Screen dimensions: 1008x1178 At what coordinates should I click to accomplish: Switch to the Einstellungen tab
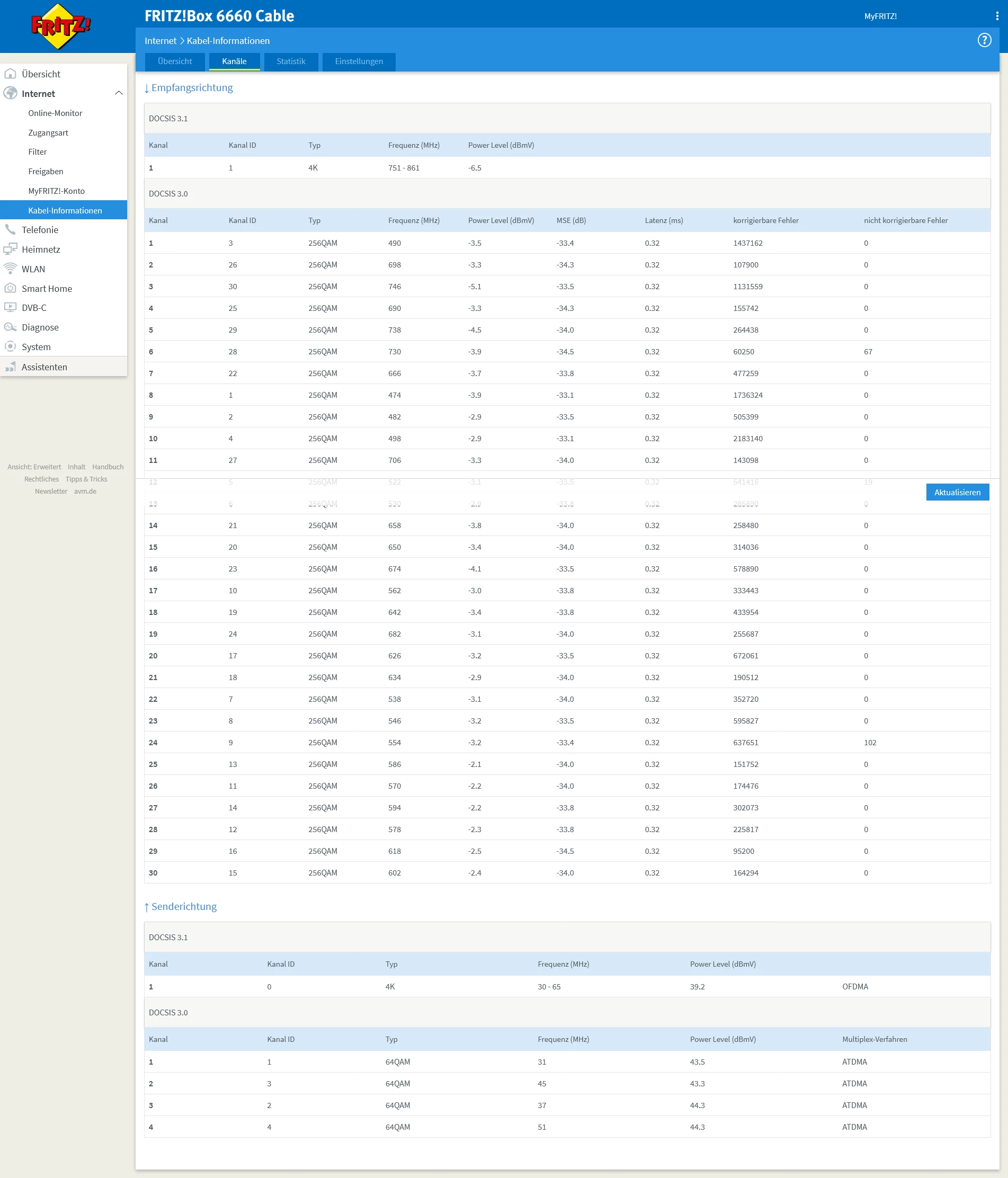[x=359, y=61]
